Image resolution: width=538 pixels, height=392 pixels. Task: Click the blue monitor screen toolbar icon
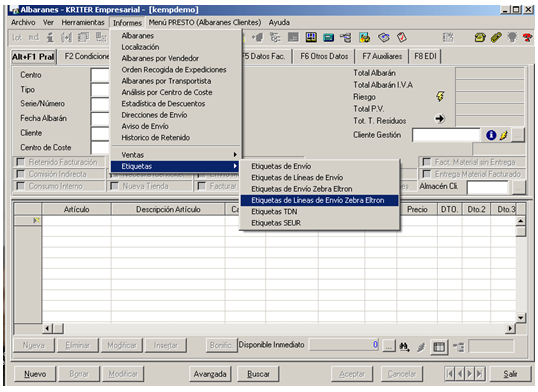click(311, 37)
